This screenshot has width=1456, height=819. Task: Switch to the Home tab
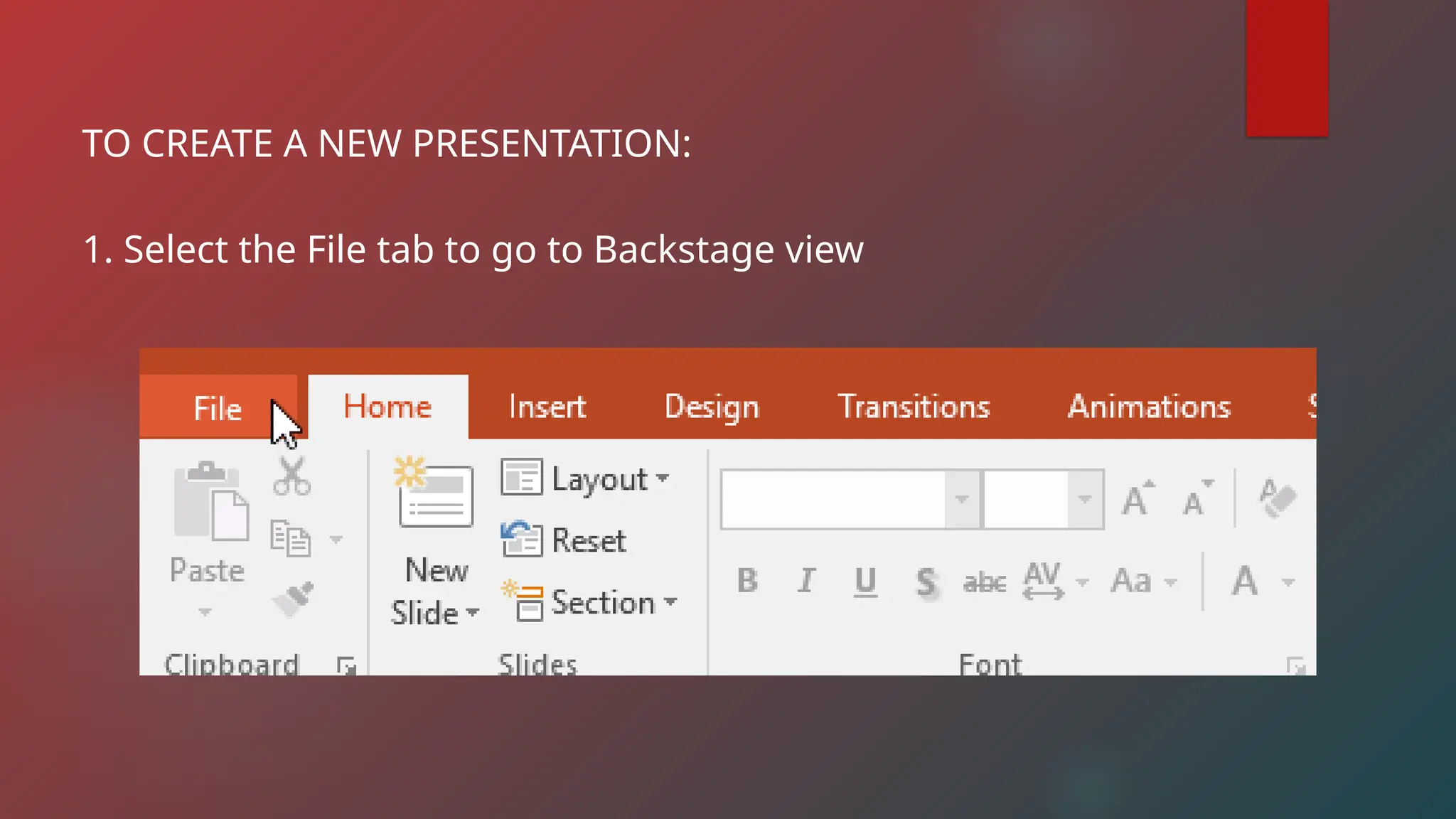(x=388, y=407)
